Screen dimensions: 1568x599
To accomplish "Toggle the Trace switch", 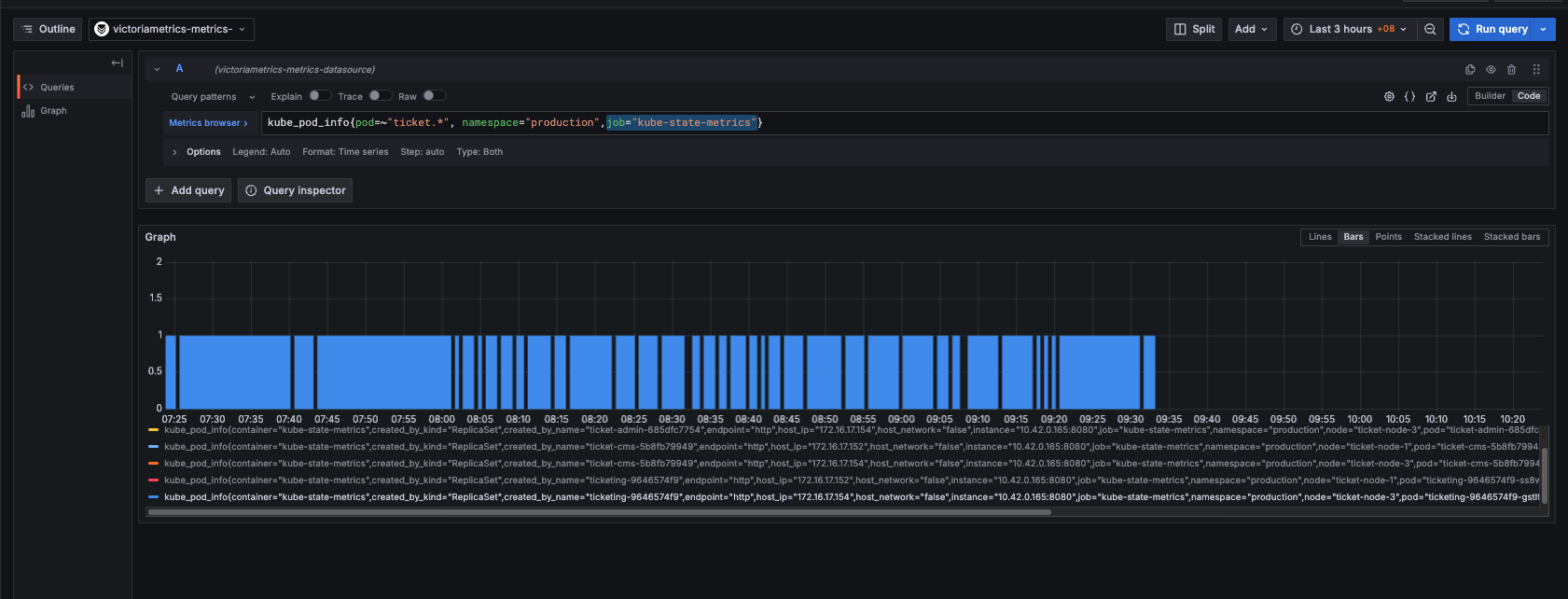I will [380, 95].
